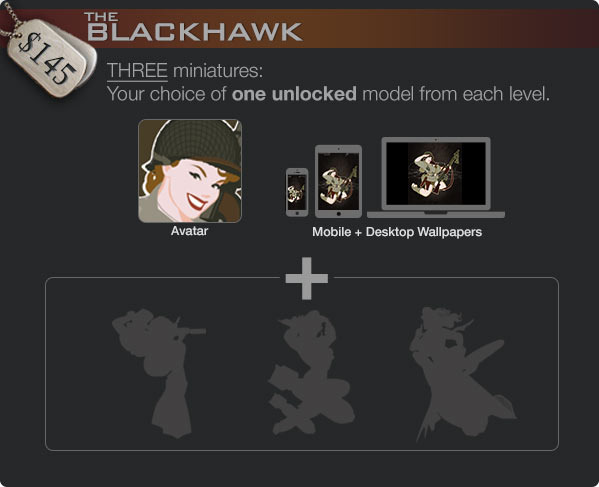The height and width of the screenshot is (487, 599).
Task: Click the Mobile + Desktop Wallpapers caption
Action: (x=397, y=232)
